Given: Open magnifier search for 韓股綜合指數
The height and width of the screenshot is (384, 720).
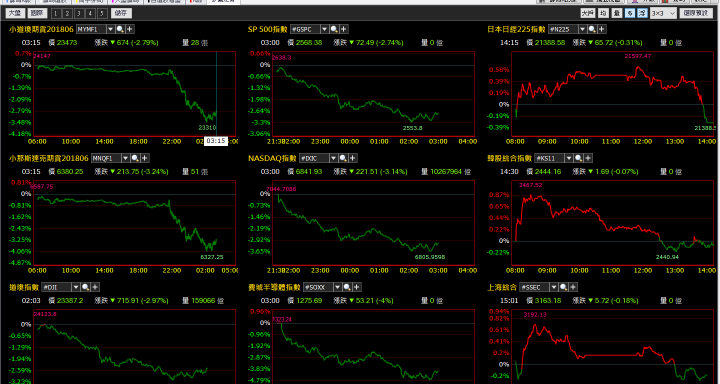Looking at the screenshot, I should tap(578, 158).
